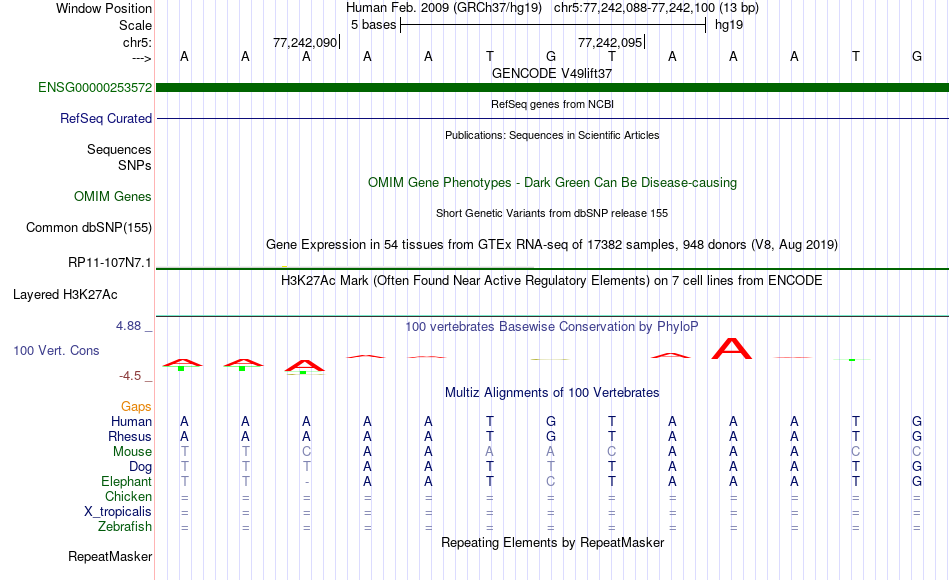Viewport: 950px width, 580px height.
Task: Click the Repeating Elements by RepeatMasker title
Action: (x=552, y=542)
